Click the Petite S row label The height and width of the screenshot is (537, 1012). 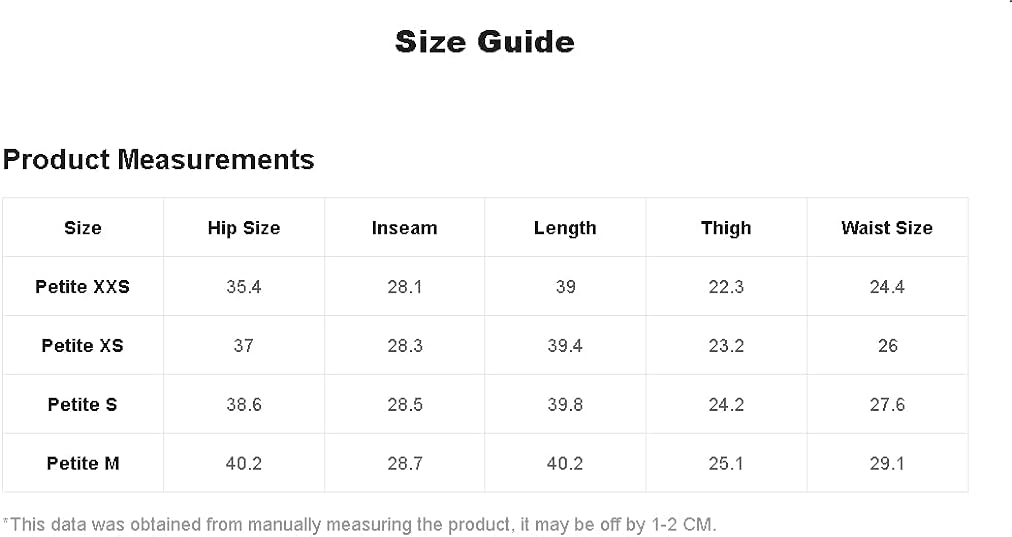coord(83,405)
